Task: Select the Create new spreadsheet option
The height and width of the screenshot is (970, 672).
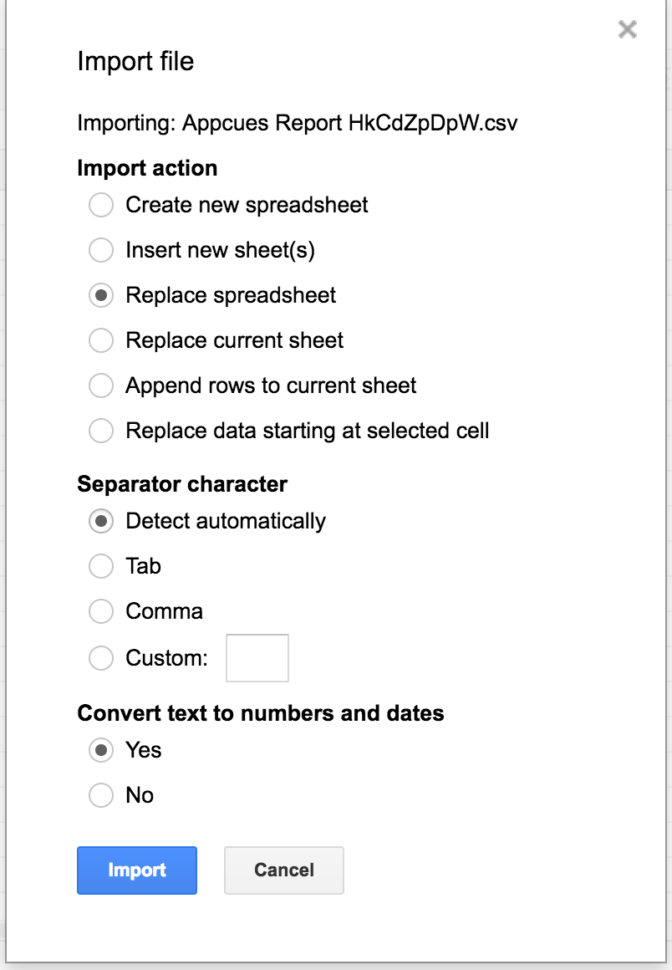Action: point(100,205)
